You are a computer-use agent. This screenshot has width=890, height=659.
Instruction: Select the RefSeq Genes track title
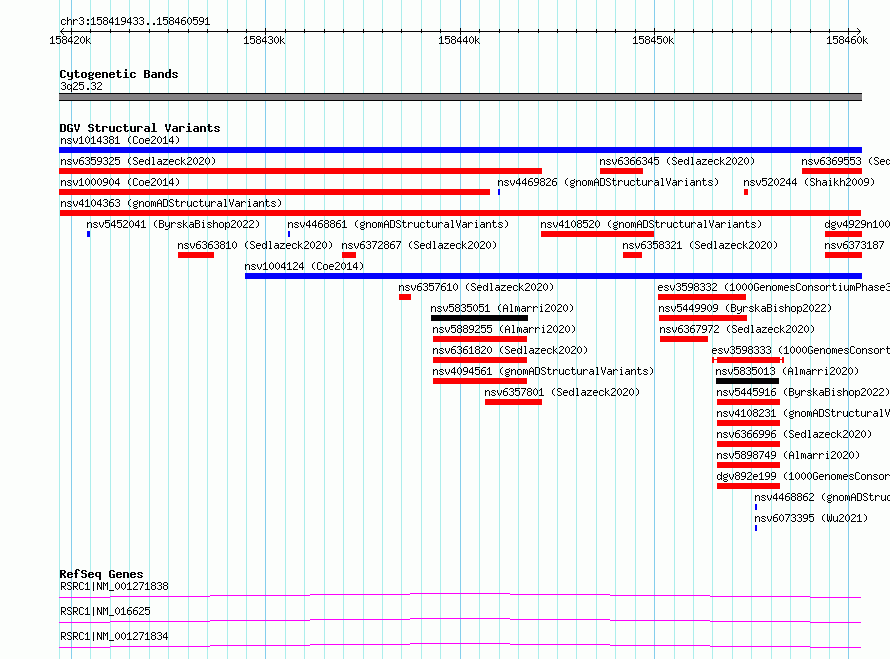pos(101,574)
